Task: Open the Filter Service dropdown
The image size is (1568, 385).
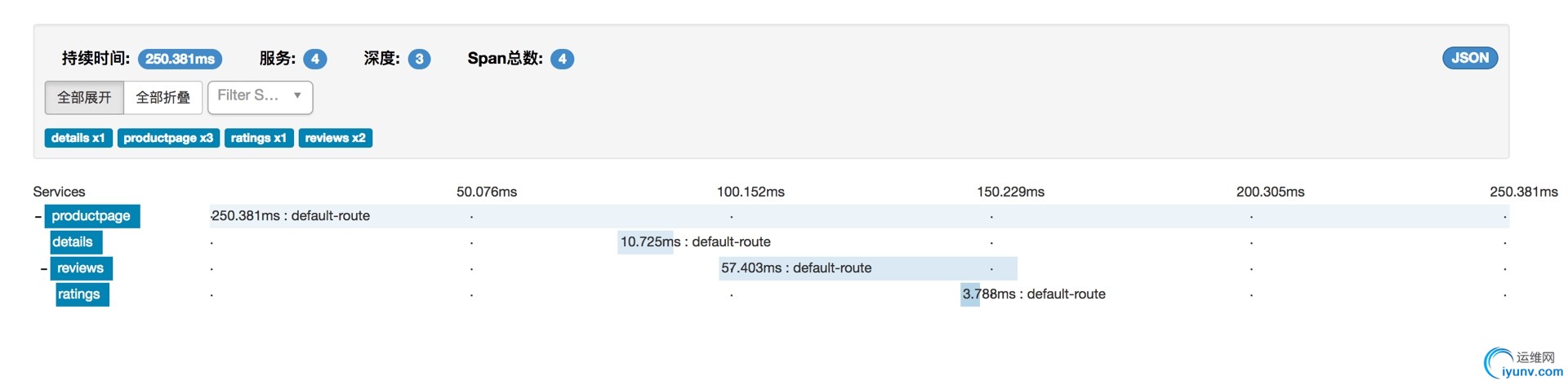Action: point(261,97)
